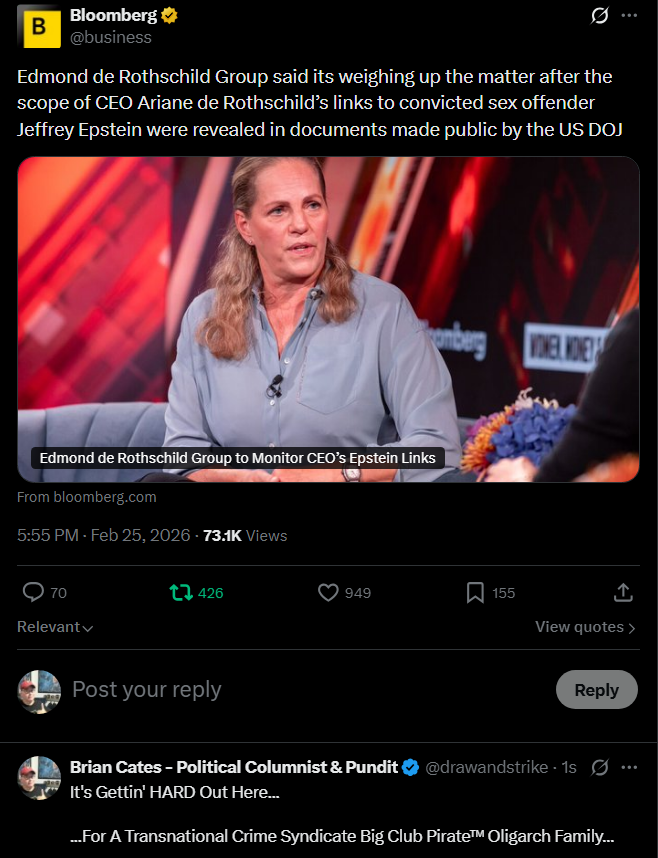Click Brian Cates' profile avatar on reply
The width and height of the screenshot is (658, 858).
[x=40, y=777]
